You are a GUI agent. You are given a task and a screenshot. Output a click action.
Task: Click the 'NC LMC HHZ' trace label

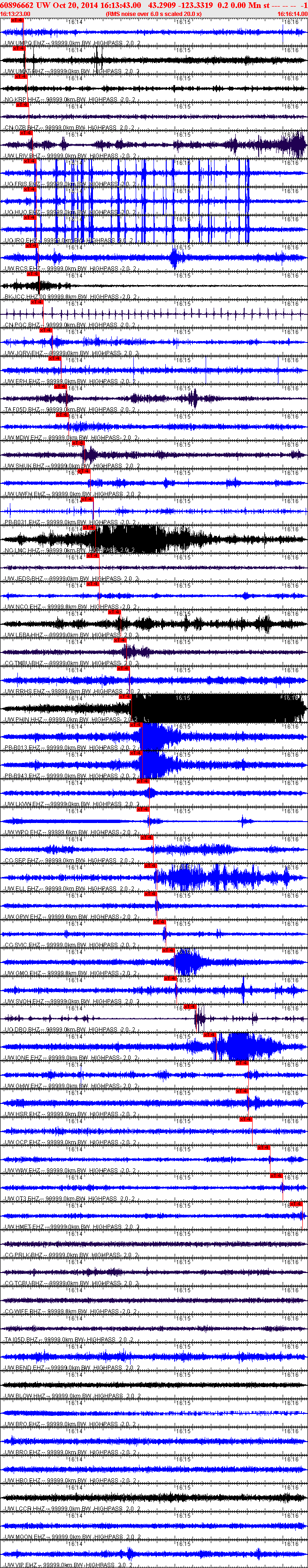(x=23, y=550)
